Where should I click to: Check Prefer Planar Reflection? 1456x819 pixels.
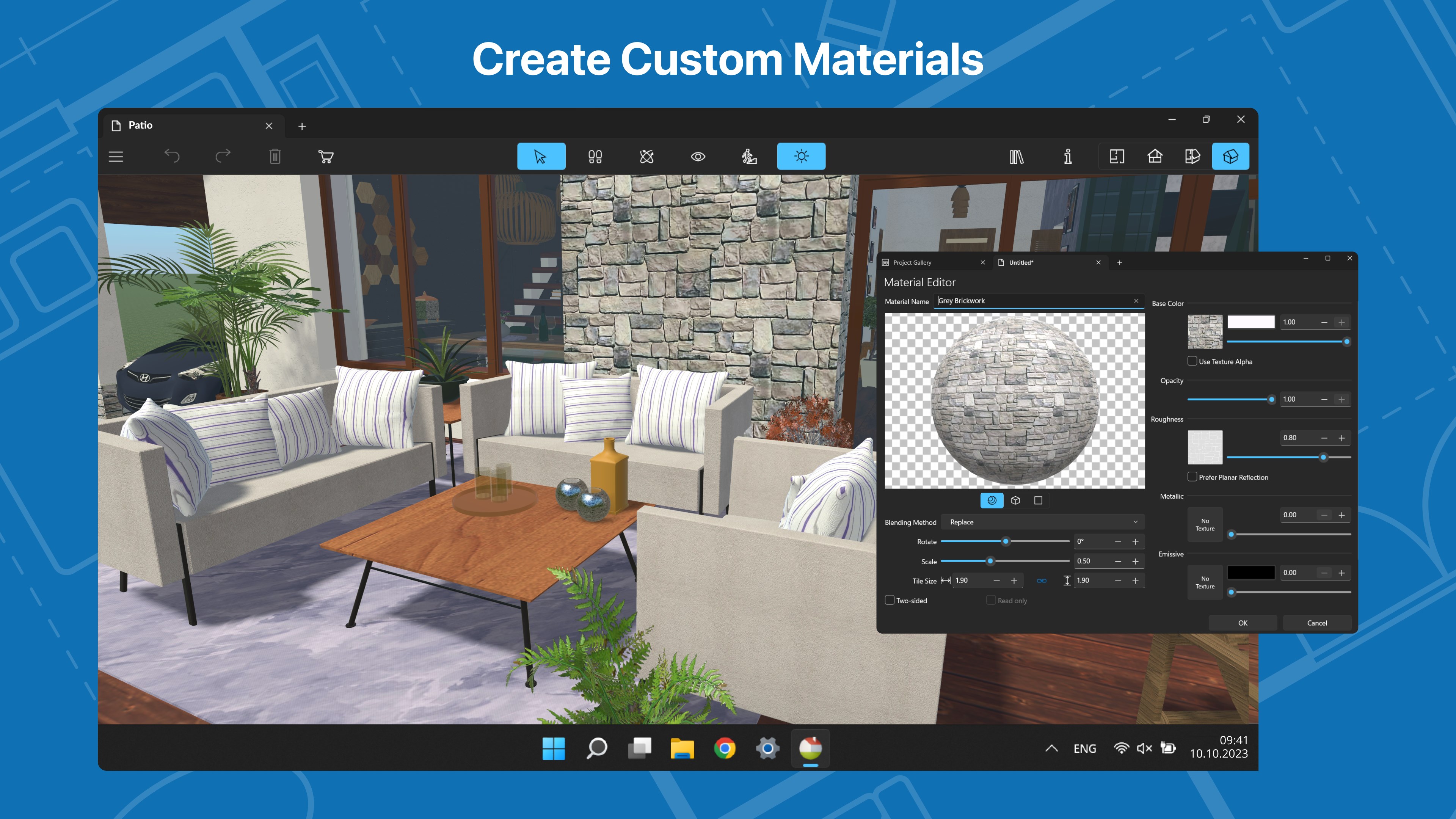click(x=1192, y=477)
